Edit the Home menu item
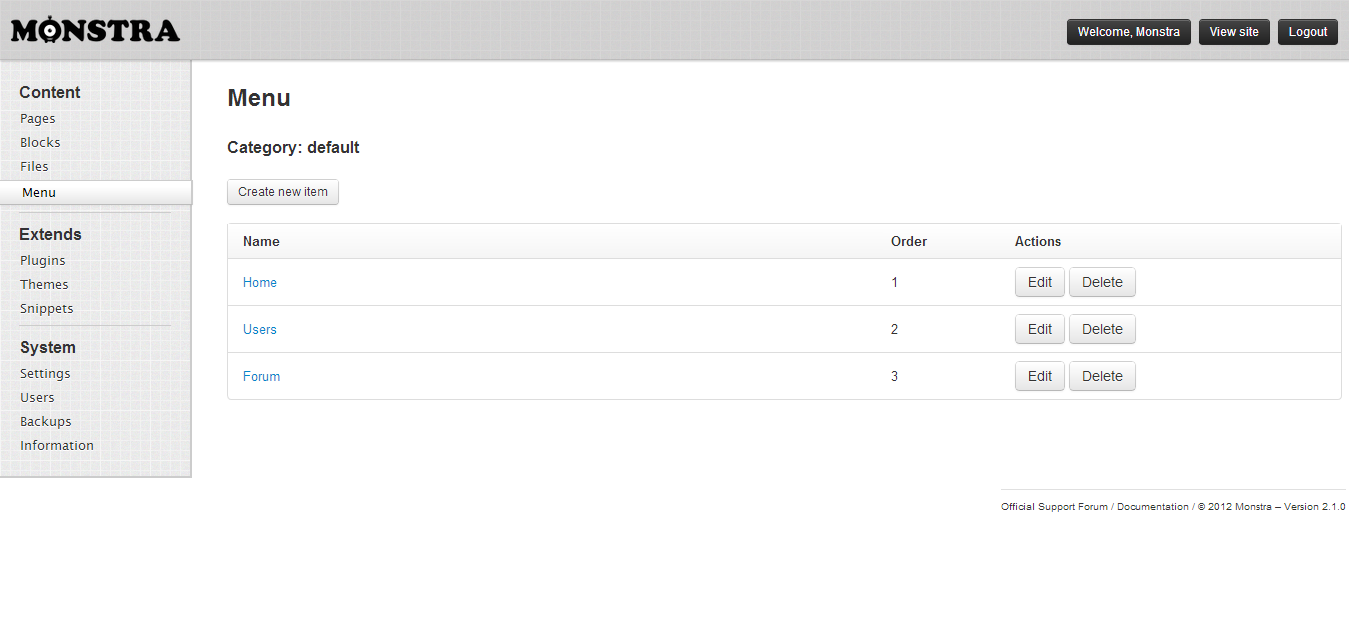The height and width of the screenshot is (626, 1349). click(x=1039, y=282)
